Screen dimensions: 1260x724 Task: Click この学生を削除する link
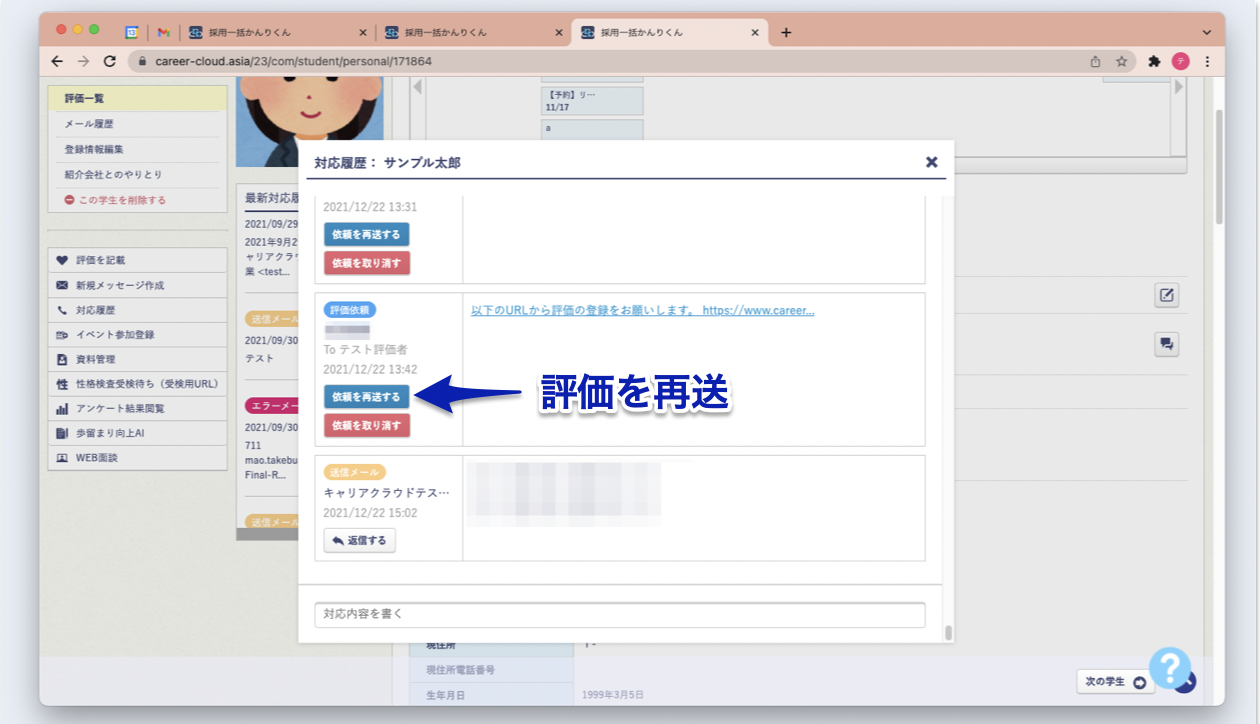(121, 200)
